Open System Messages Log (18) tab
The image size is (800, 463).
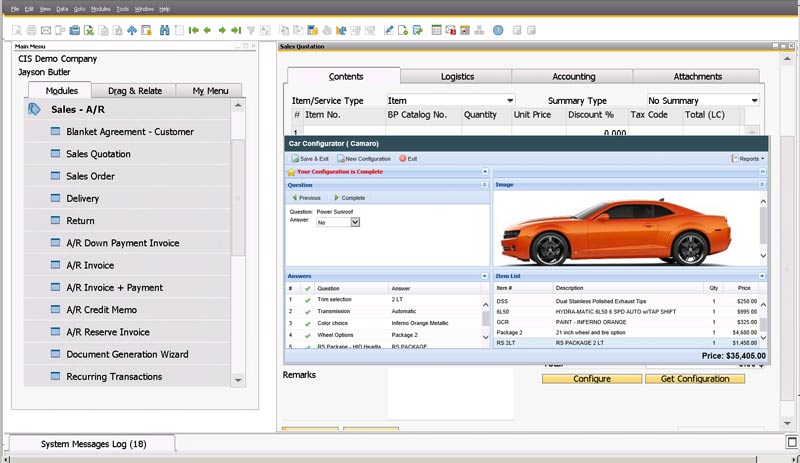click(93, 444)
